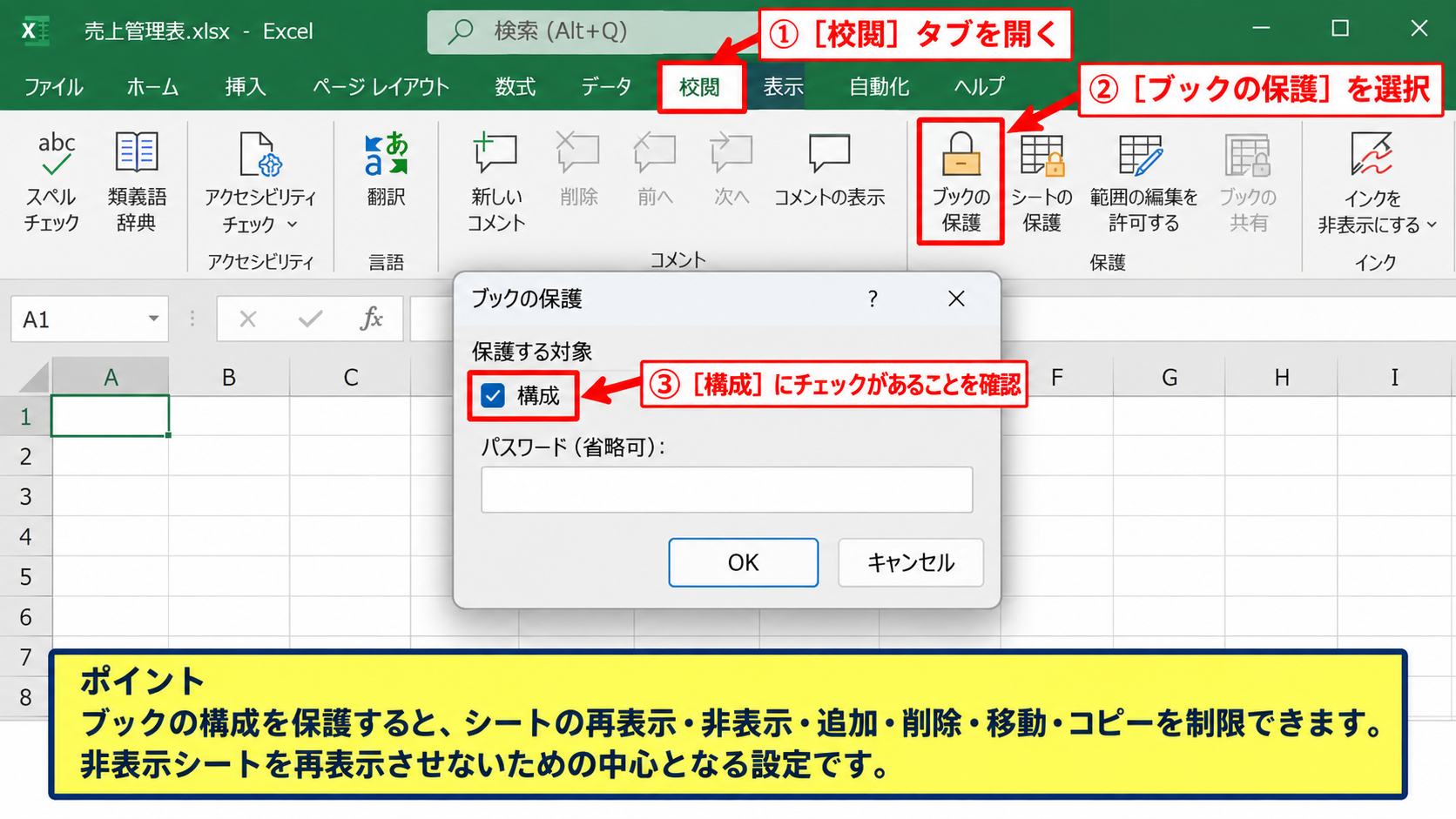The width and height of the screenshot is (1456, 819).
Task: Click the formula bar cancel X icon
Action: tap(248, 319)
